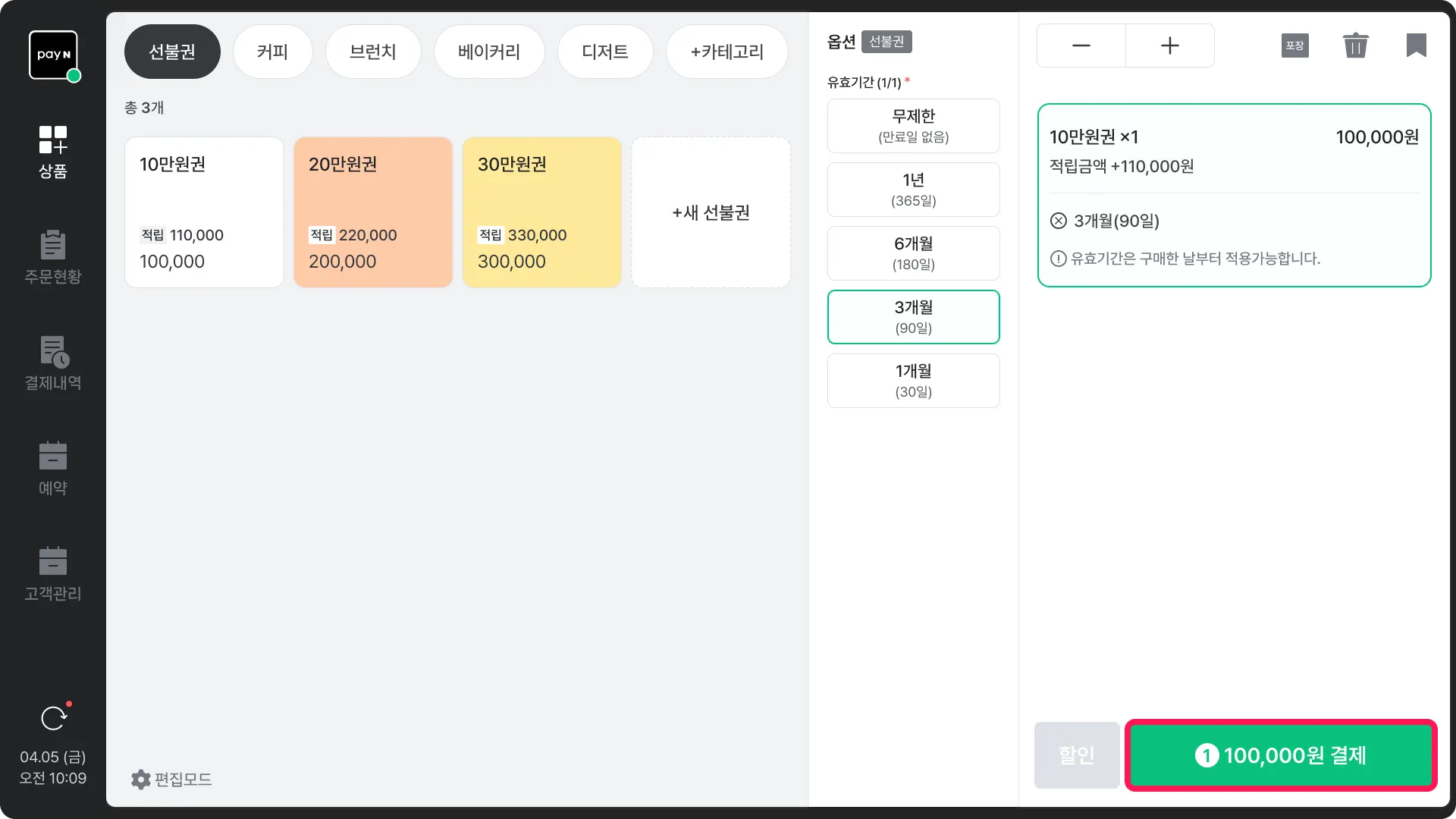Click the trash delete icon
Image resolution: width=1456 pixels, height=819 pixels.
1355,45
